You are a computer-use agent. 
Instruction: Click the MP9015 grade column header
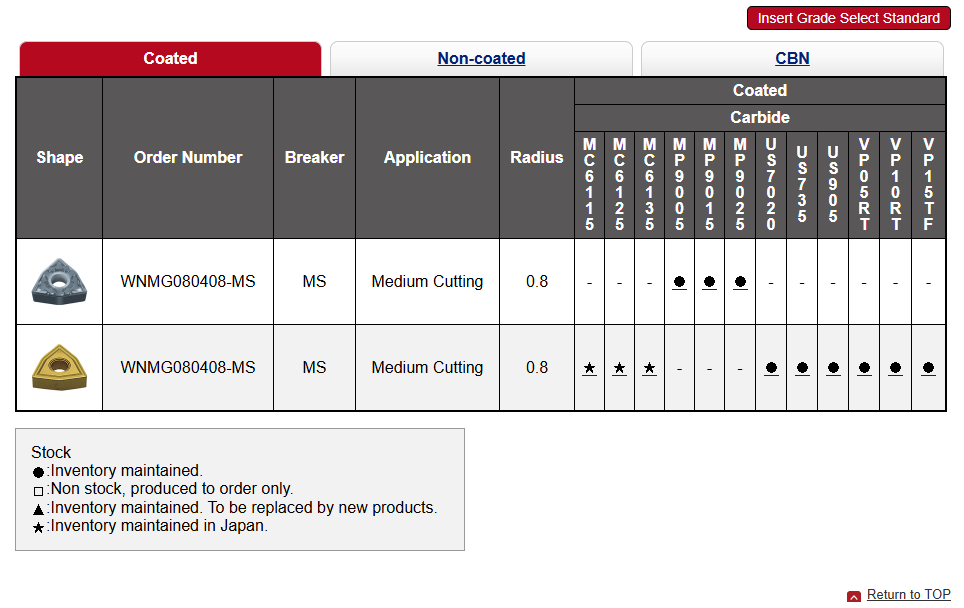pos(709,184)
